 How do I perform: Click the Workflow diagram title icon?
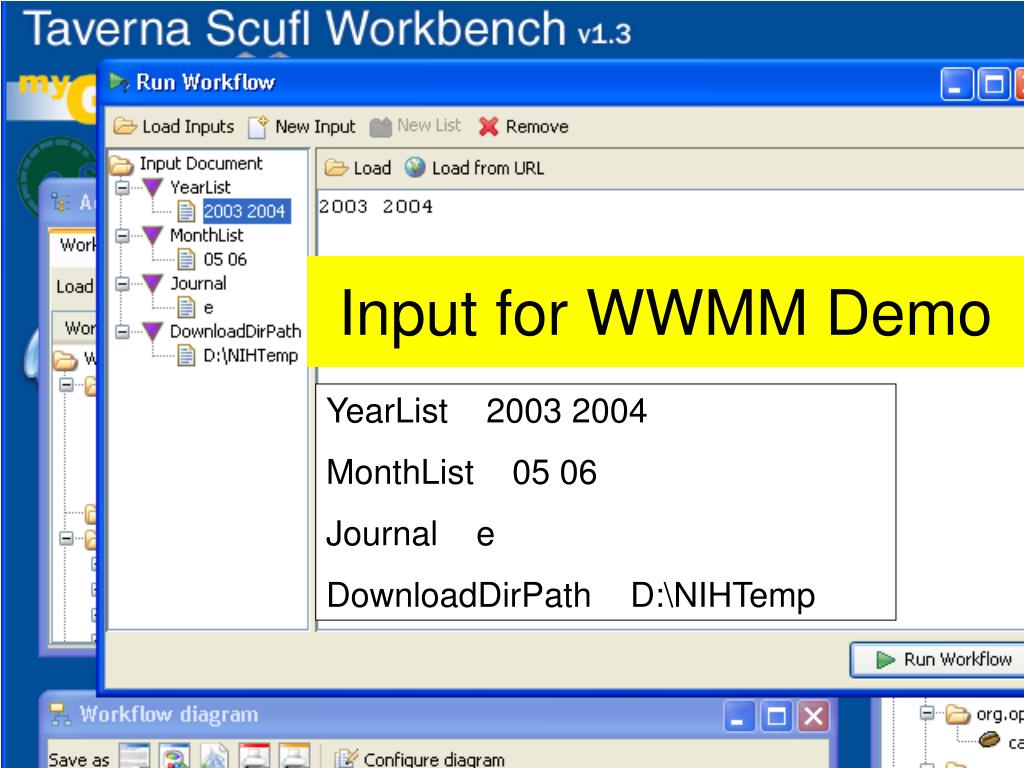(x=61, y=714)
